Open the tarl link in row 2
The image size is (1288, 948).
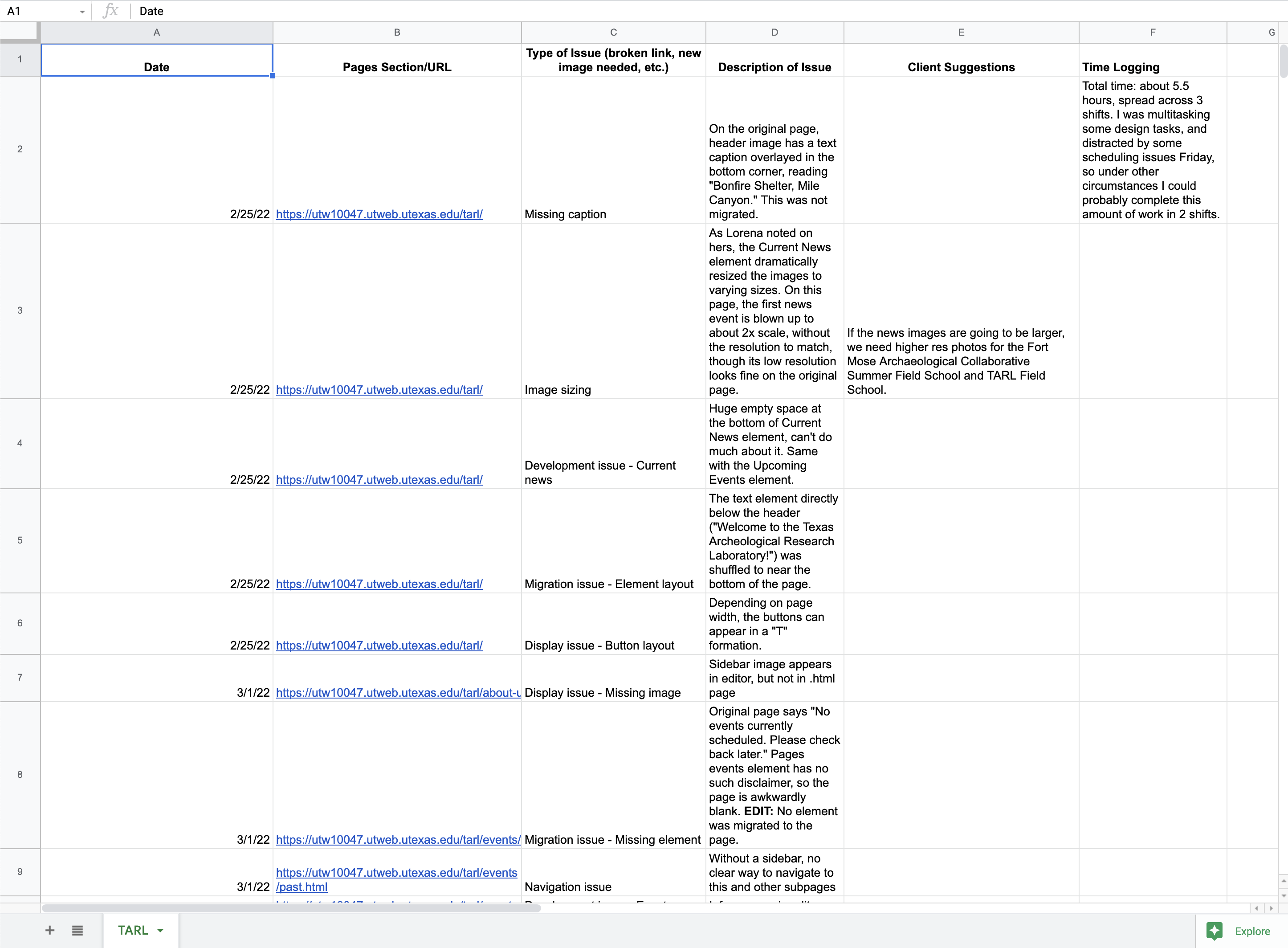pos(379,214)
